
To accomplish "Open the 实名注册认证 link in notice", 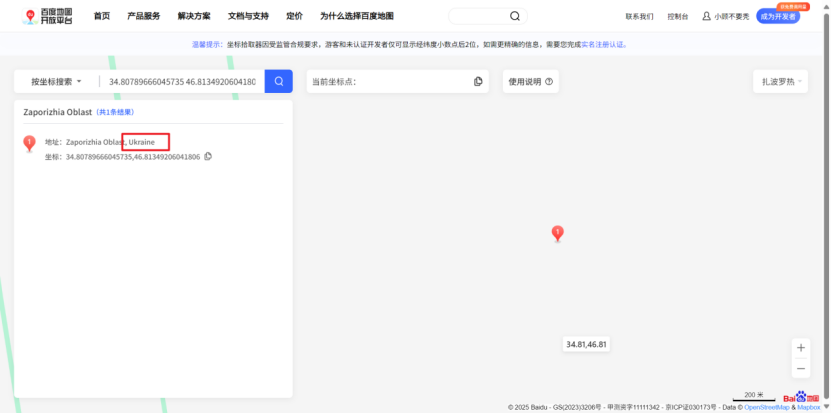I will click(x=603, y=44).
